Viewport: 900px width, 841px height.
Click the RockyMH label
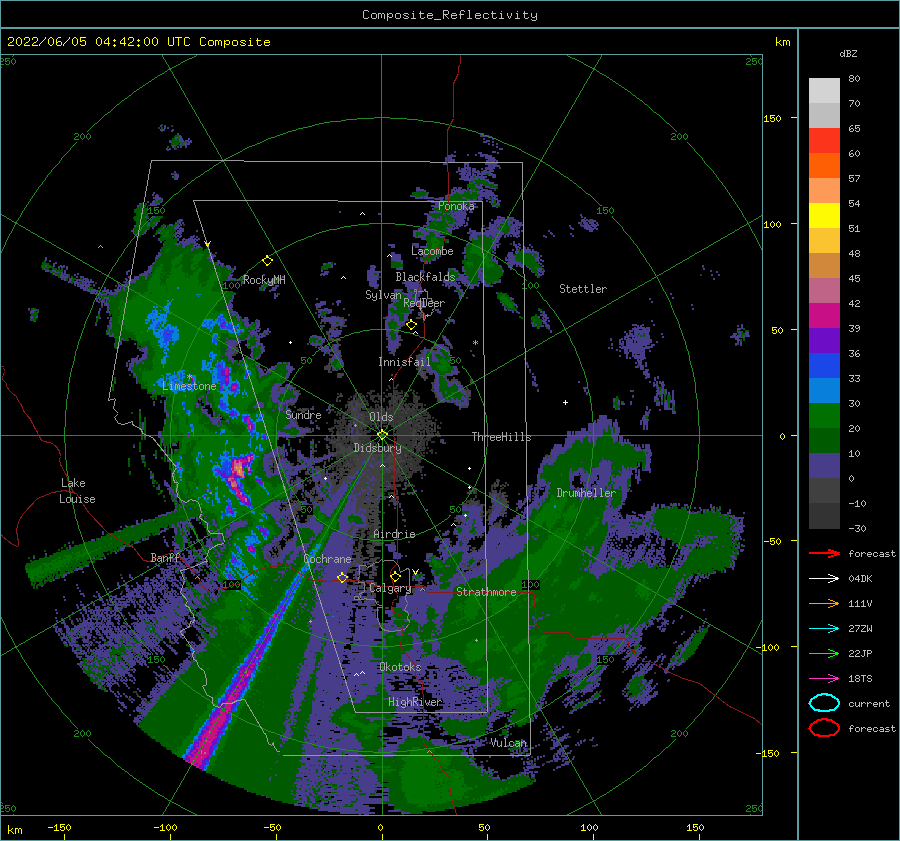pos(264,280)
